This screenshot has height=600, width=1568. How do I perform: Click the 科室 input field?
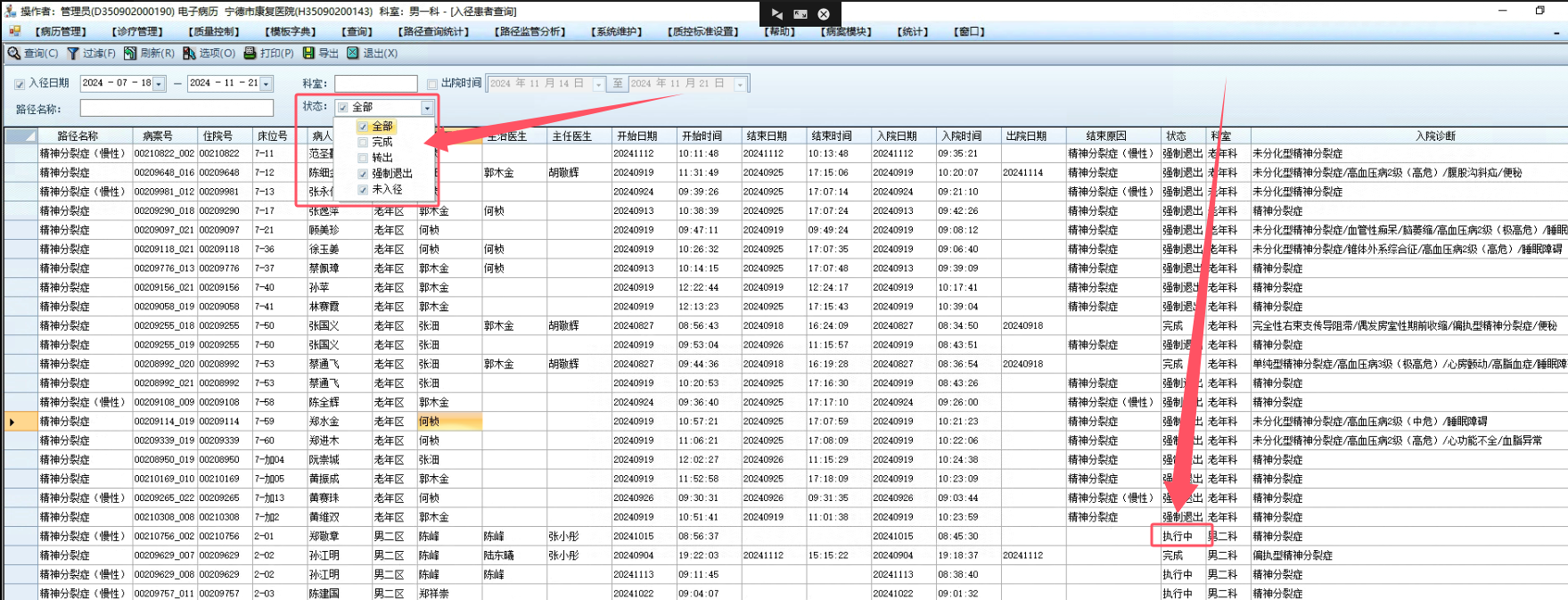(x=376, y=84)
